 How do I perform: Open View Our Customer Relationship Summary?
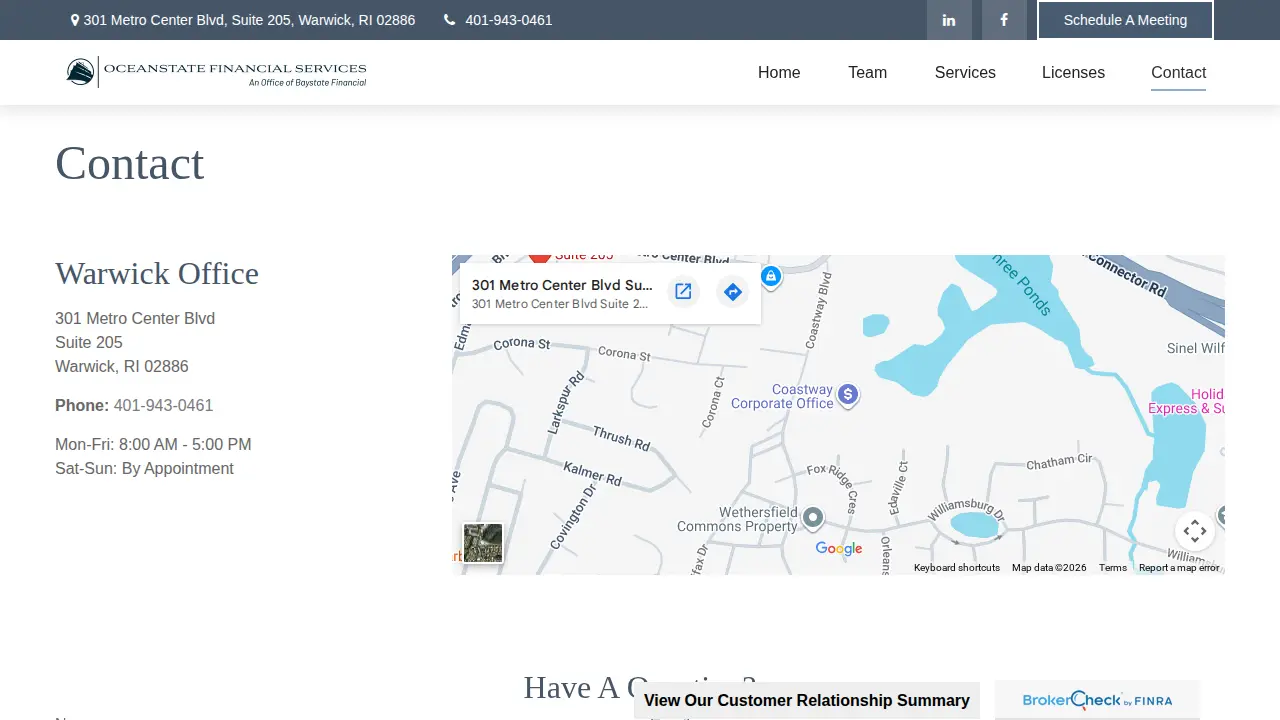[x=807, y=700]
